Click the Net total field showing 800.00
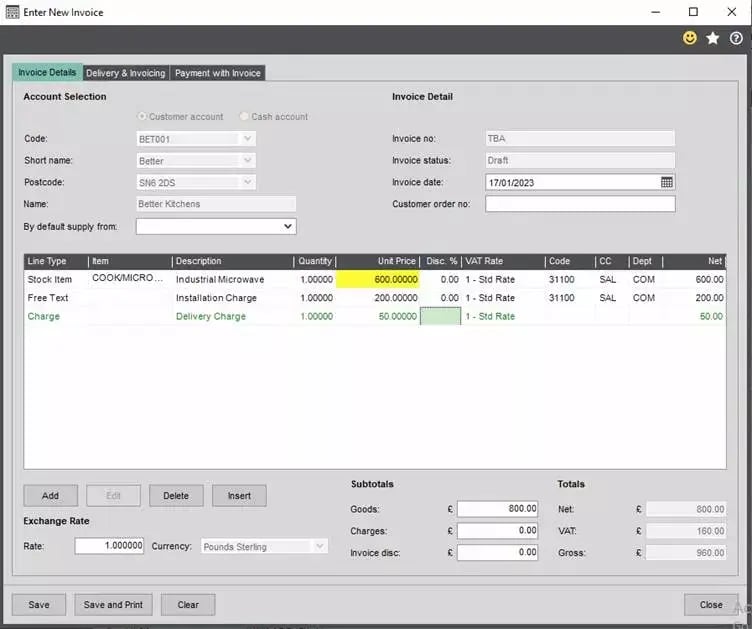 tap(686, 509)
